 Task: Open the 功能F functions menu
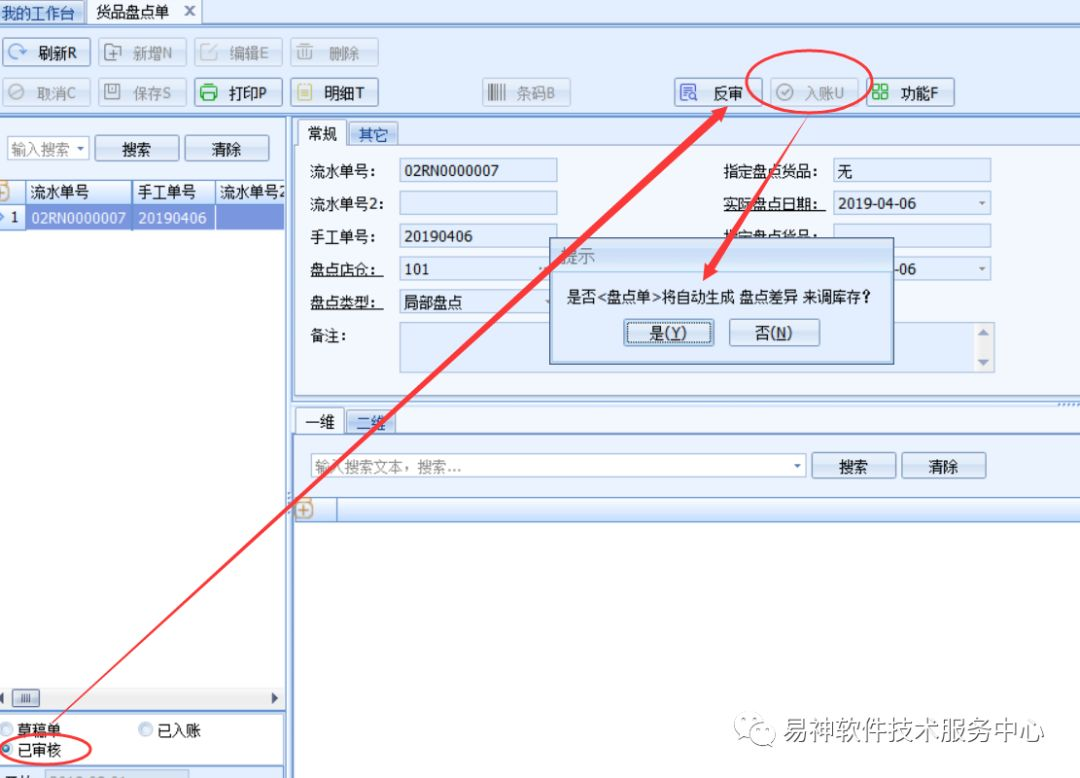tap(910, 93)
